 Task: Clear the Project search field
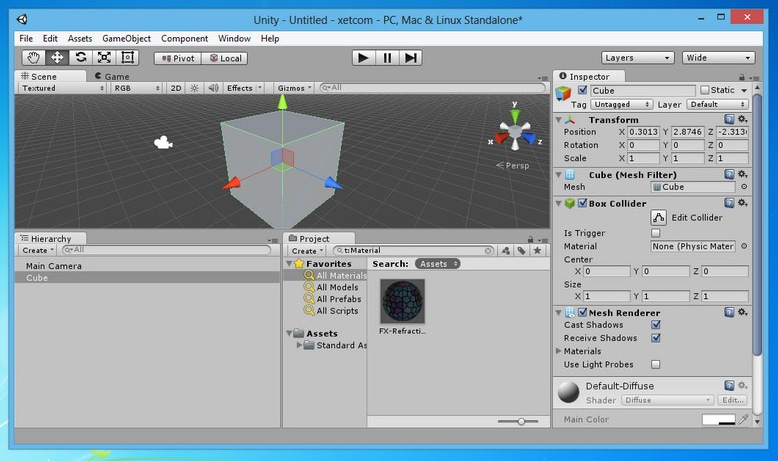pos(488,251)
